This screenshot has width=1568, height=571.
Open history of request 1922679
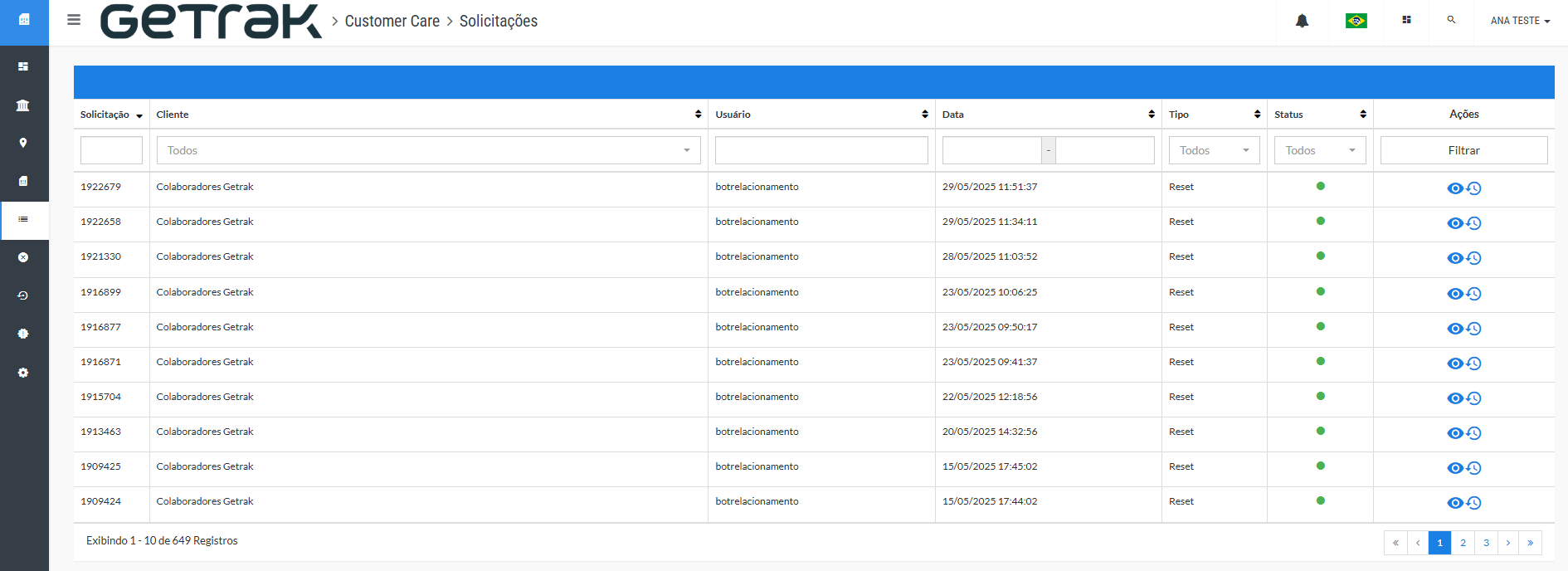click(x=1473, y=188)
